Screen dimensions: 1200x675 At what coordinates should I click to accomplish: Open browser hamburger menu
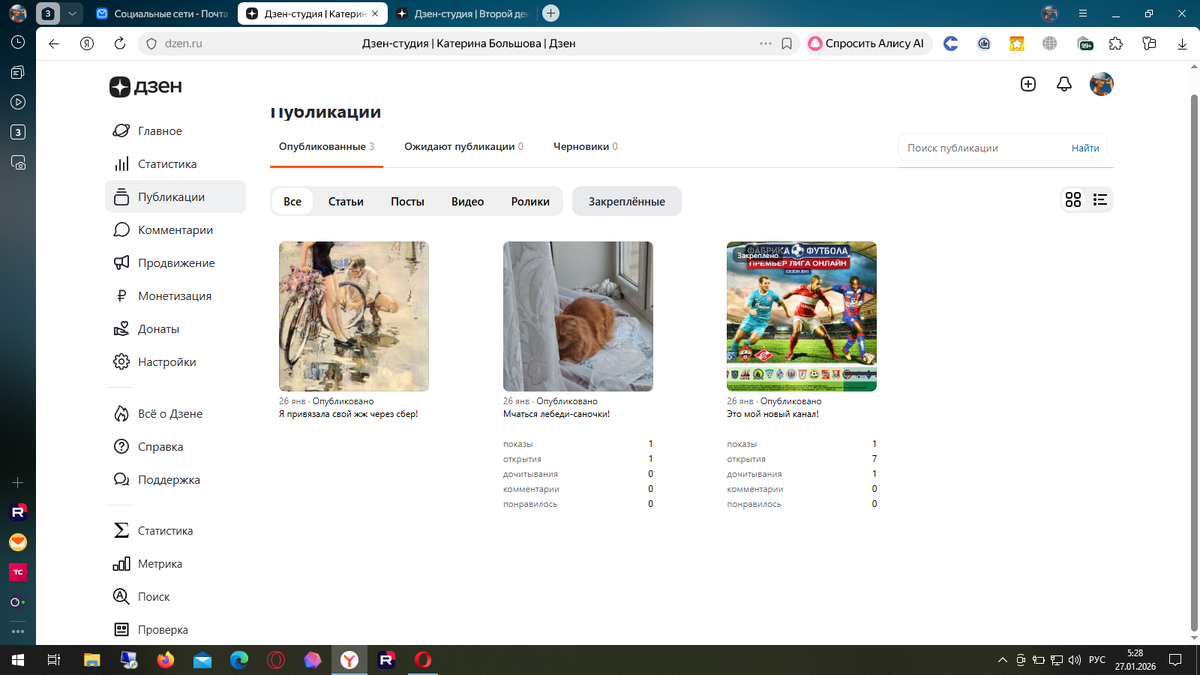[1083, 14]
